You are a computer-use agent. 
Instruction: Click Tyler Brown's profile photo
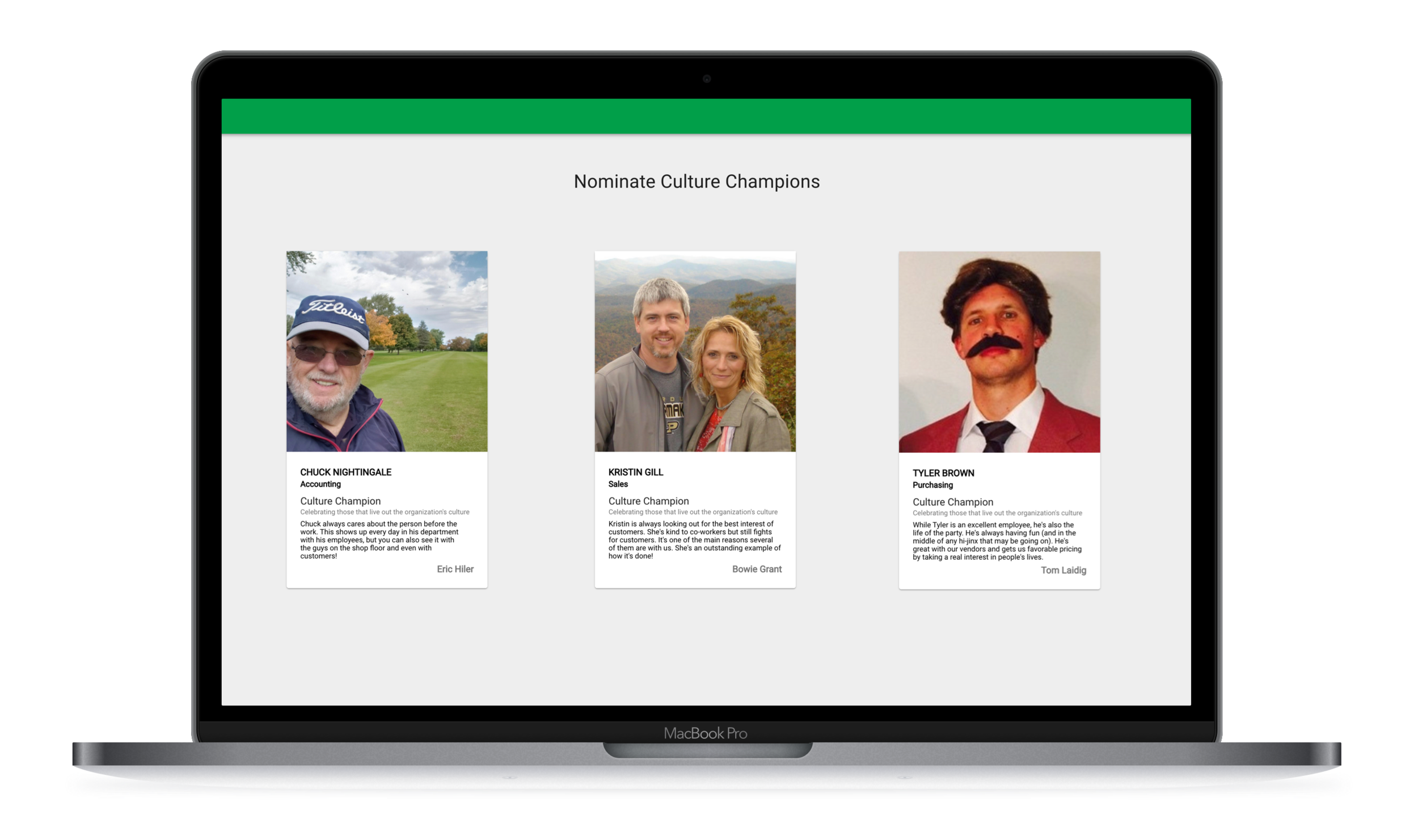click(999, 352)
